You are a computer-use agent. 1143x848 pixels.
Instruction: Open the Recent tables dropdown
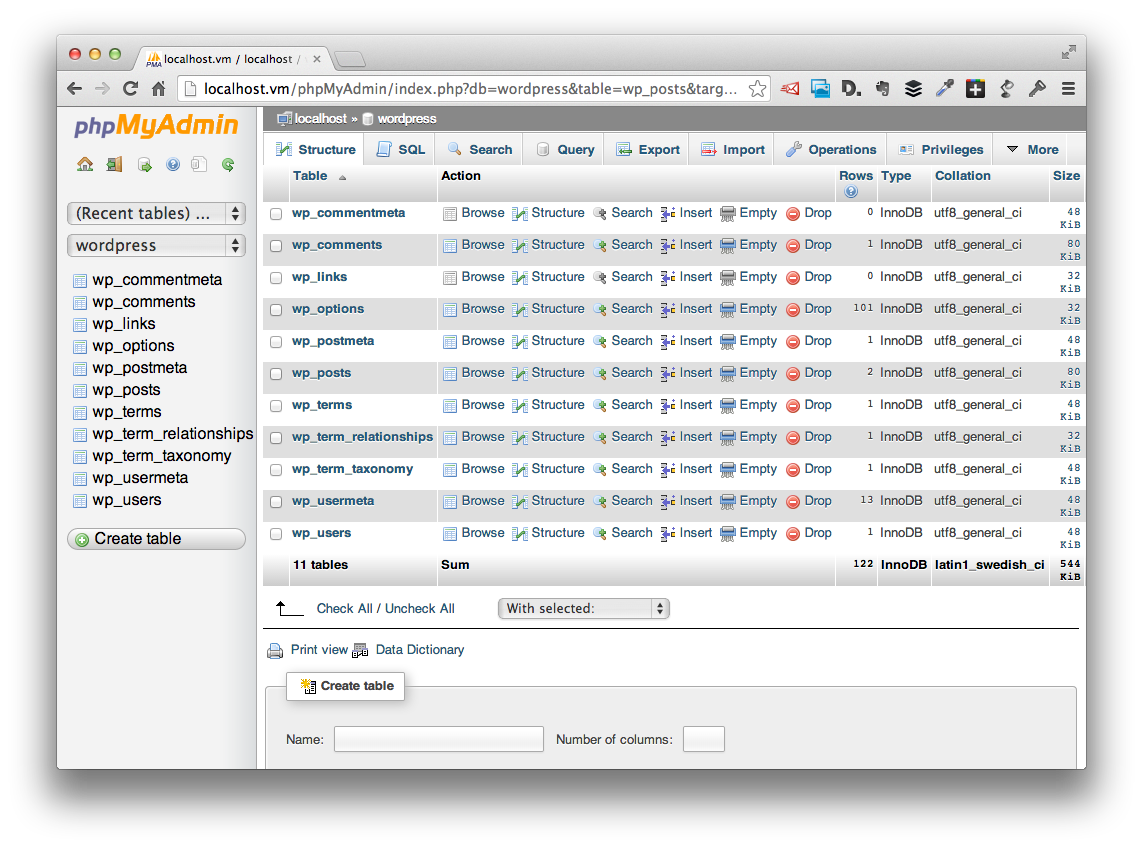[156, 213]
